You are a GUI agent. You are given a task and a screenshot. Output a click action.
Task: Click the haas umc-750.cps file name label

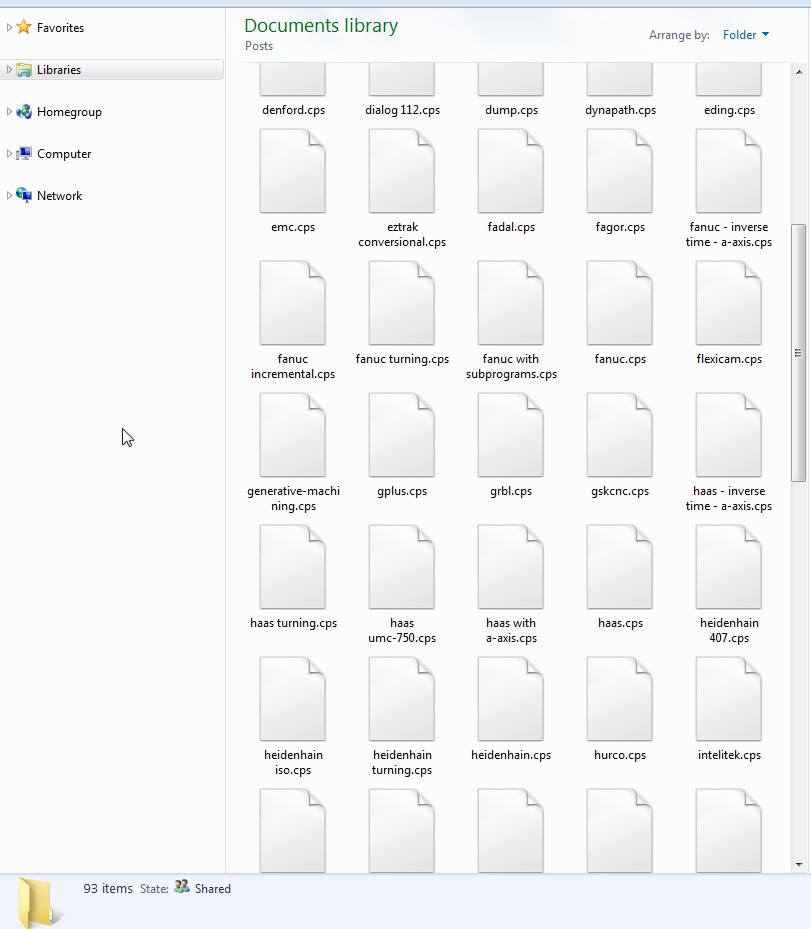402,630
